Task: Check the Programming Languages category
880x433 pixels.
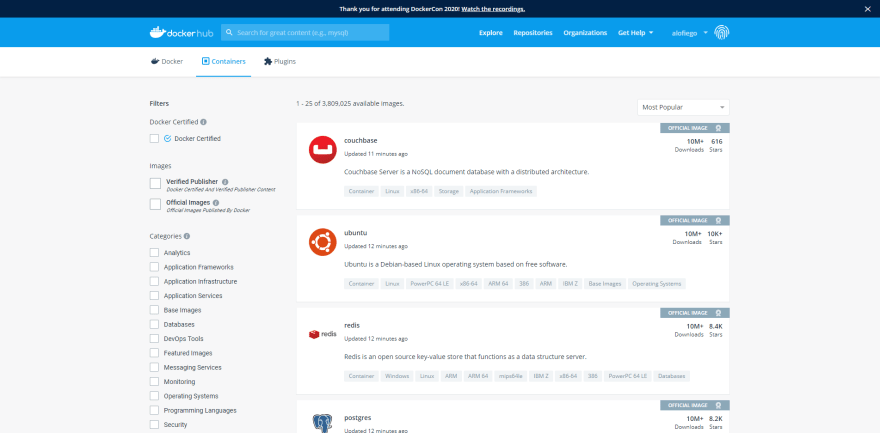Action: [154, 410]
